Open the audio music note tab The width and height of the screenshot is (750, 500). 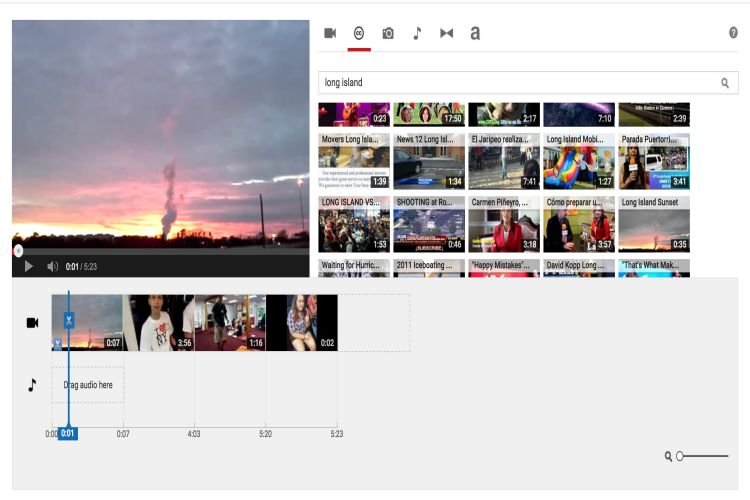(x=417, y=33)
